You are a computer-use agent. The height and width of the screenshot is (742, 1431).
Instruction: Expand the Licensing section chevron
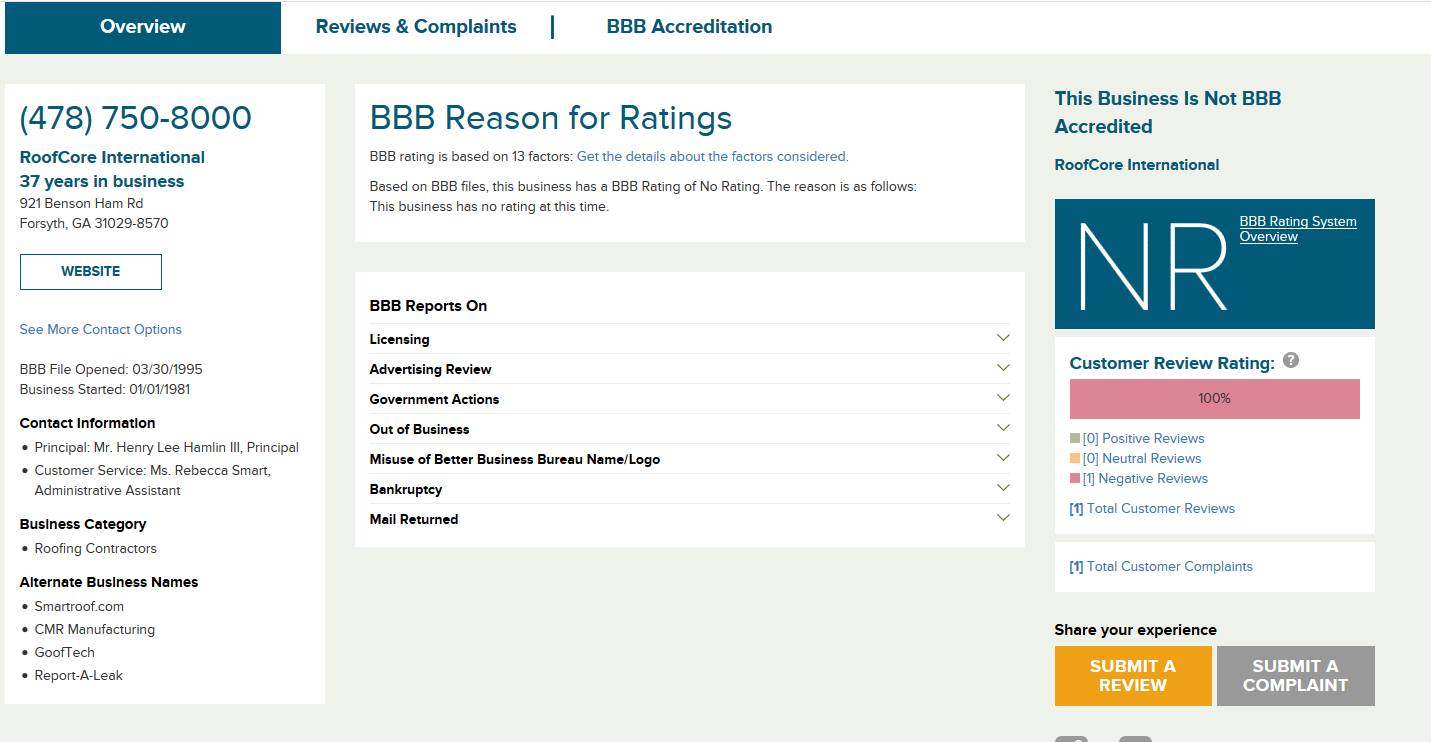point(1003,338)
